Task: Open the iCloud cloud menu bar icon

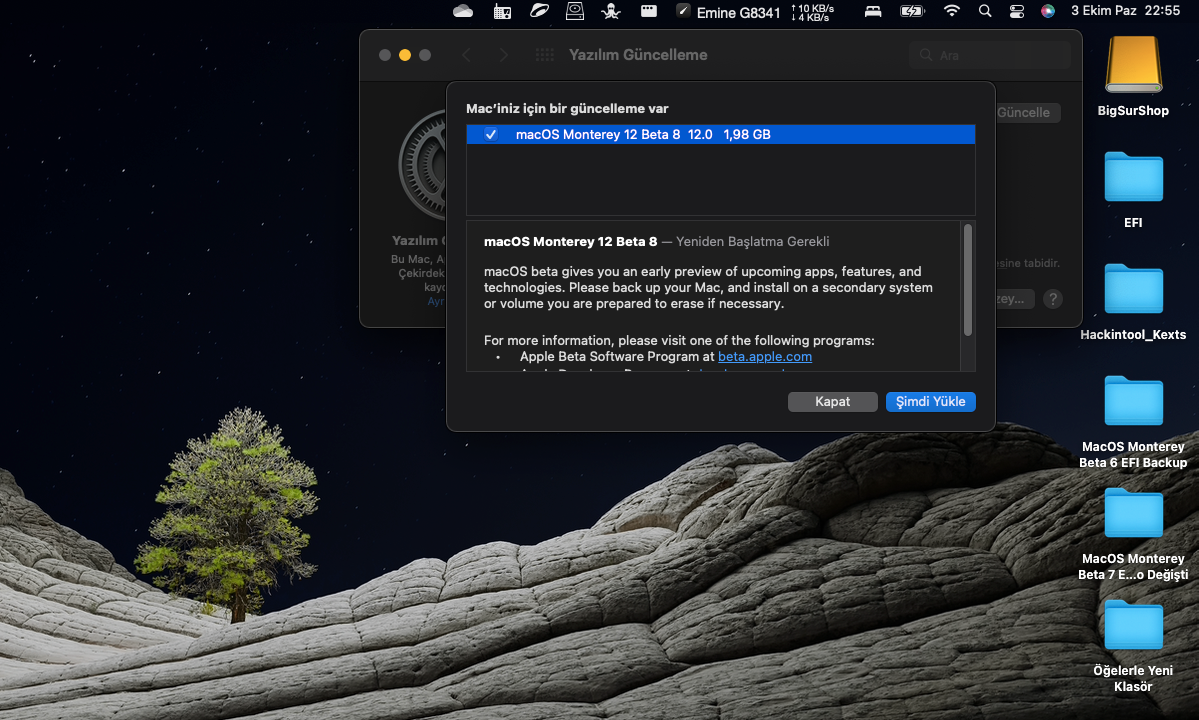Action: [x=463, y=11]
